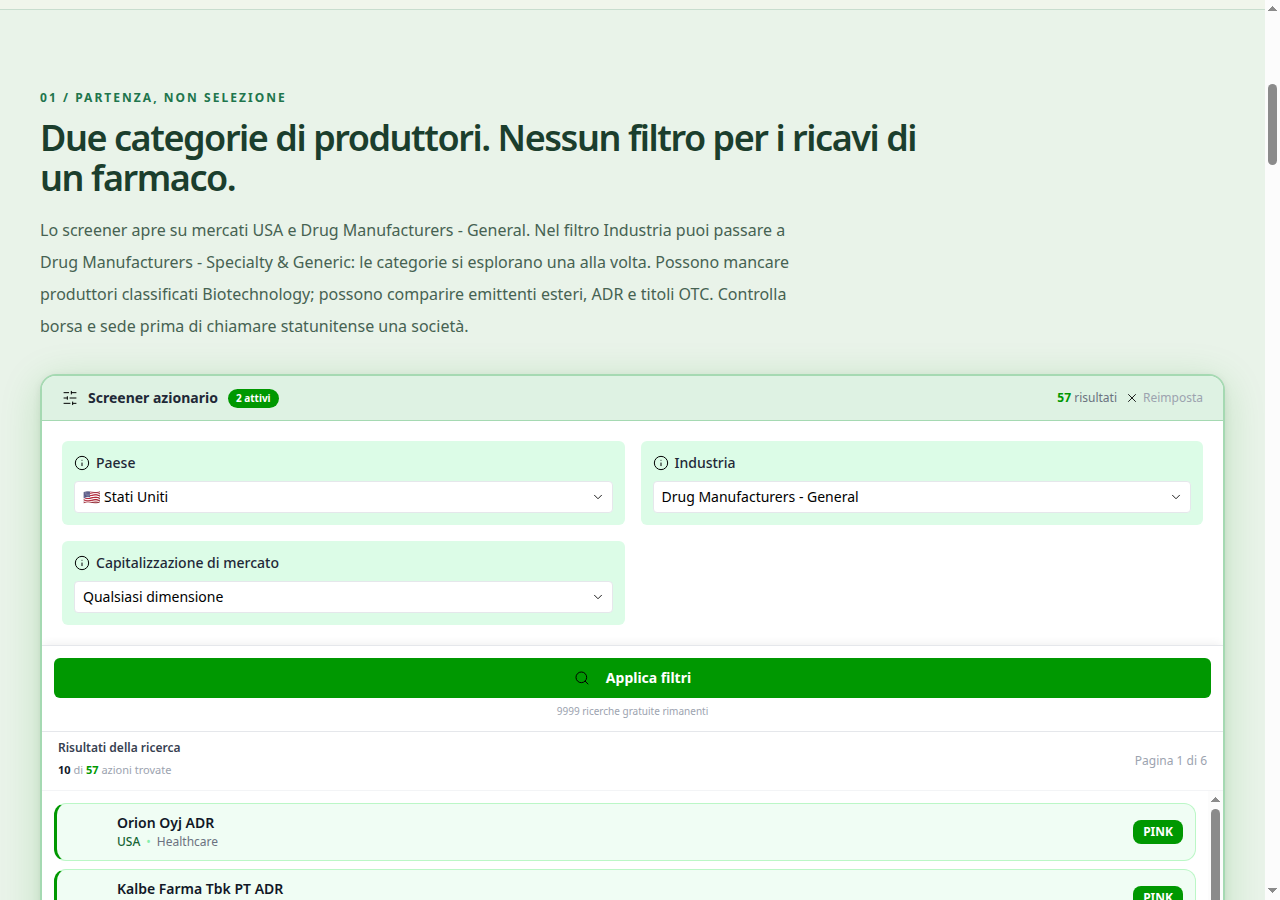This screenshot has width=1280, height=900.
Task: Click the 10 di 57 azioni trovate text
Action: tap(114, 771)
